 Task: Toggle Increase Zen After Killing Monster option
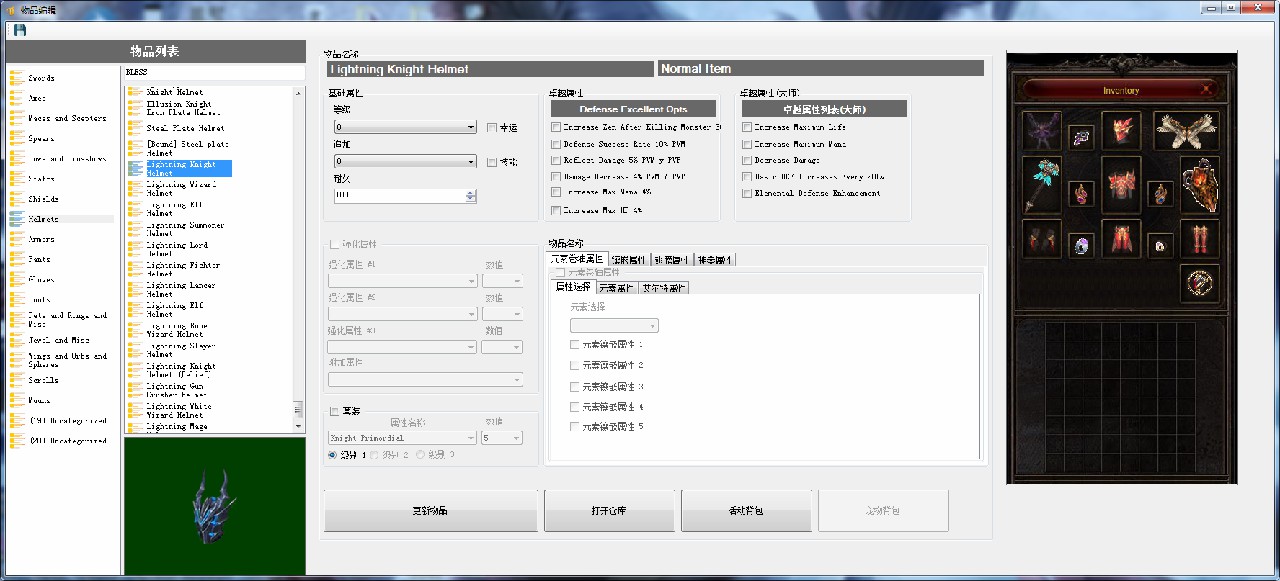[556, 127]
